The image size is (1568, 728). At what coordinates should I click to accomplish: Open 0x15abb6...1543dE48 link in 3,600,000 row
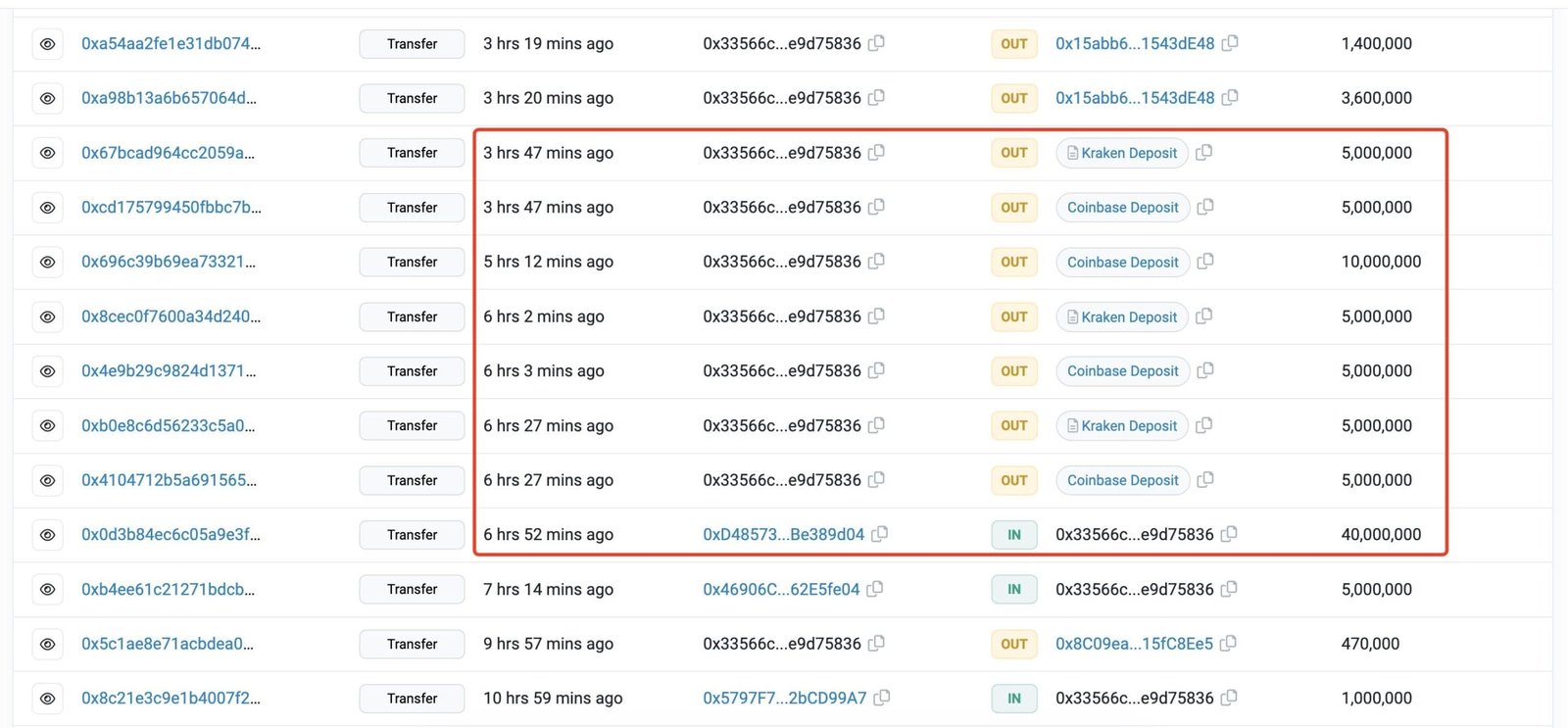(1135, 98)
